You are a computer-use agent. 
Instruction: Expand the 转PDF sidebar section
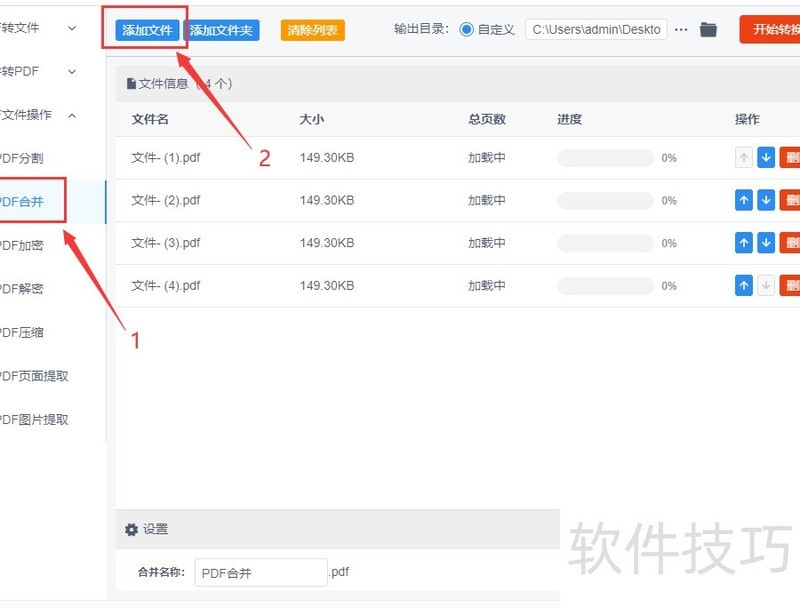point(72,71)
